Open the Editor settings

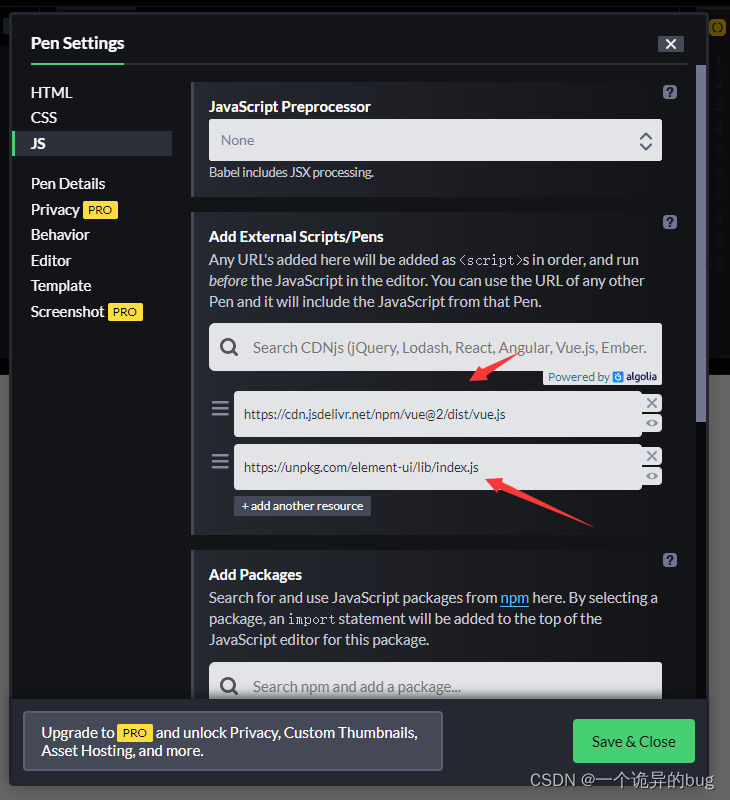51,261
